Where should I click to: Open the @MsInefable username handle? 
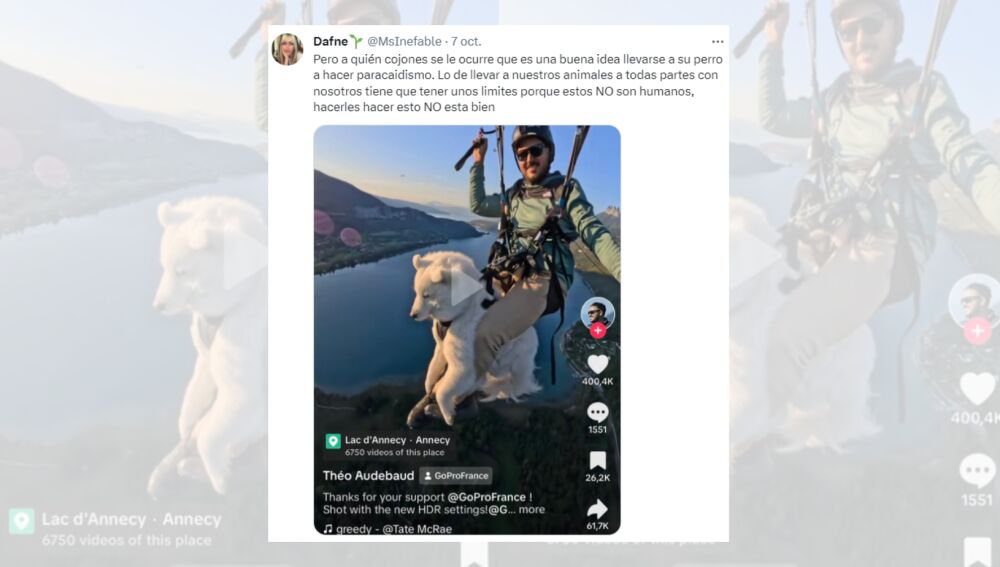[x=404, y=41]
